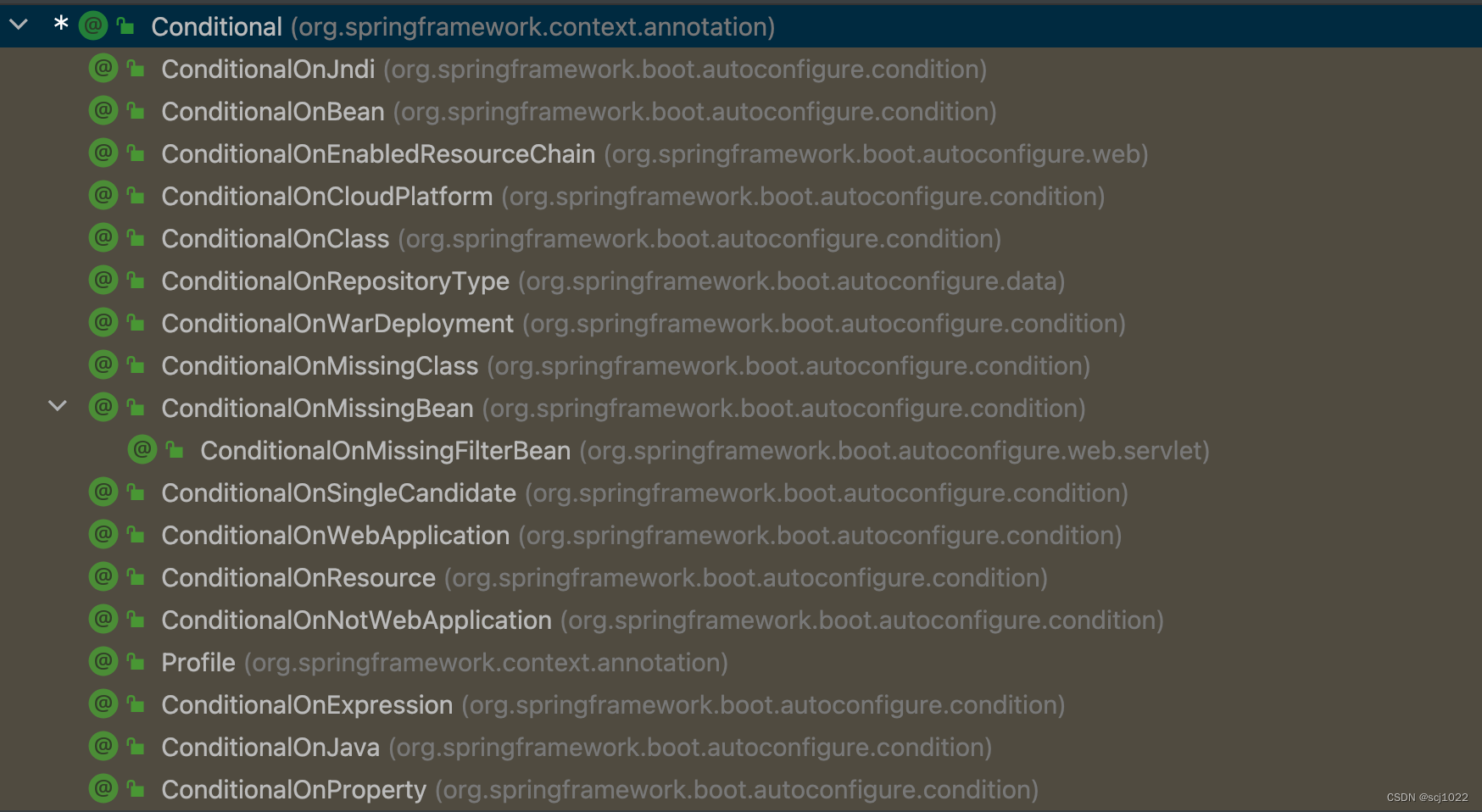Image resolution: width=1482 pixels, height=812 pixels.
Task: Click annotation icon of Profile
Action: (x=103, y=661)
